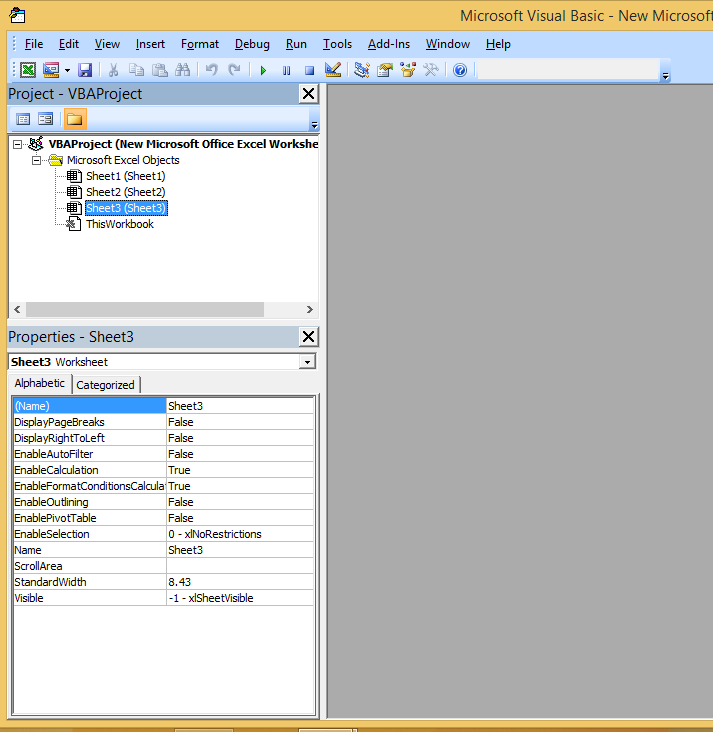Viewport: 713px width, 732px height.
Task: Open Project Explorer toolbar icon
Action: pos(362,70)
